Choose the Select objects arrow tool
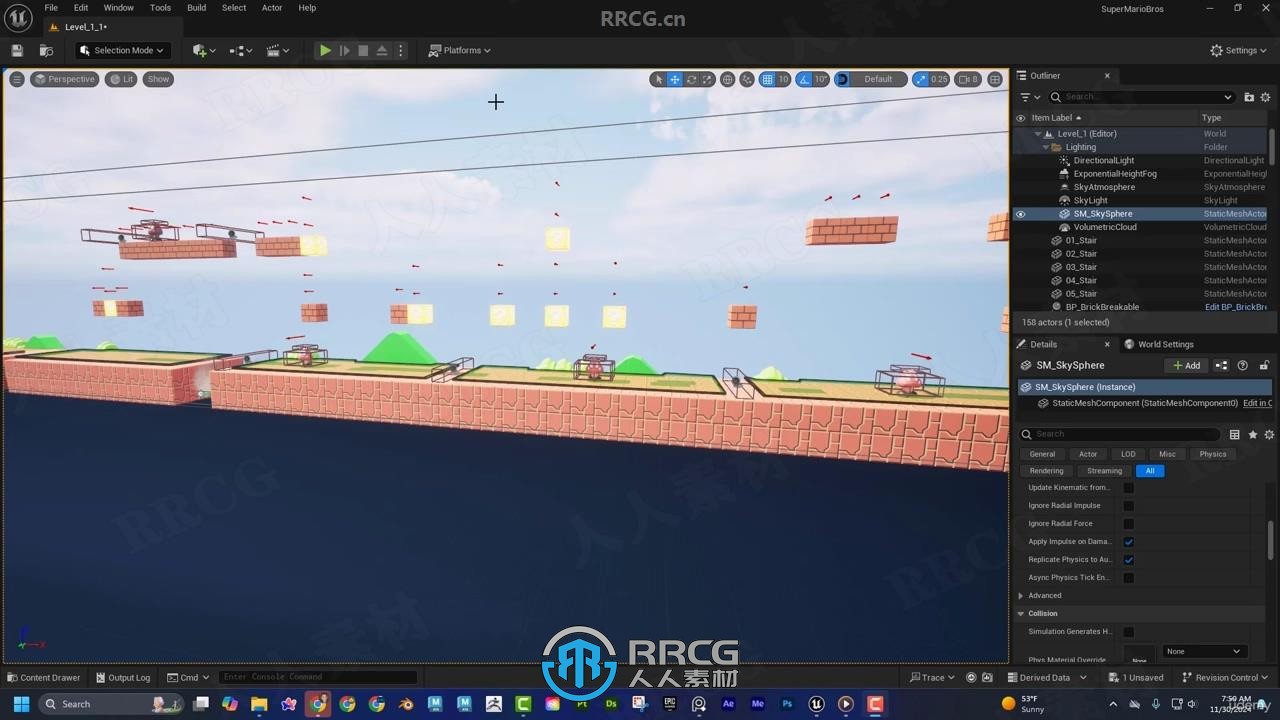The width and height of the screenshot is (1280, 720). pos(658,79)
